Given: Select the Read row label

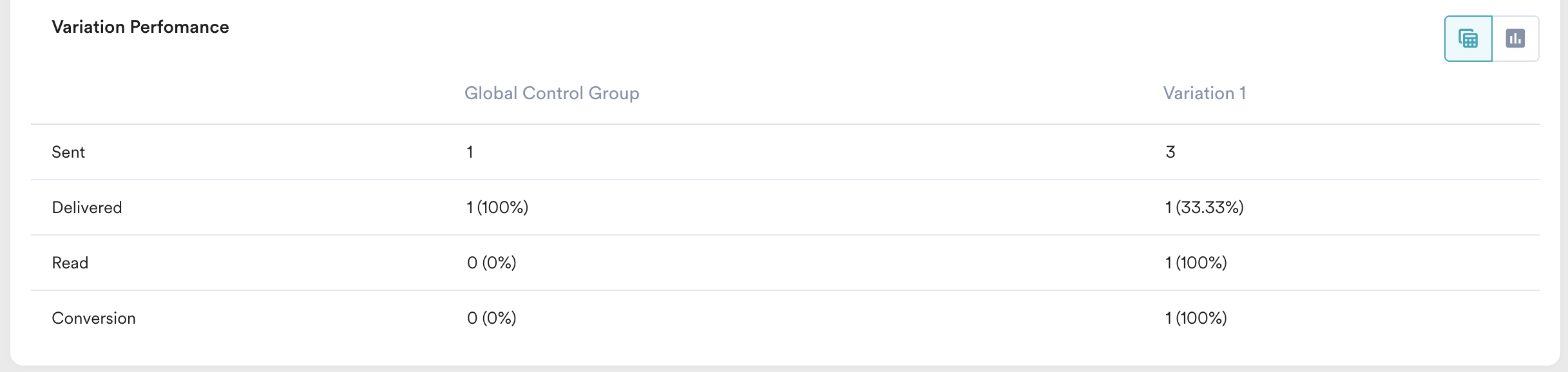Looking at the screenshot, I should point(70,263).
